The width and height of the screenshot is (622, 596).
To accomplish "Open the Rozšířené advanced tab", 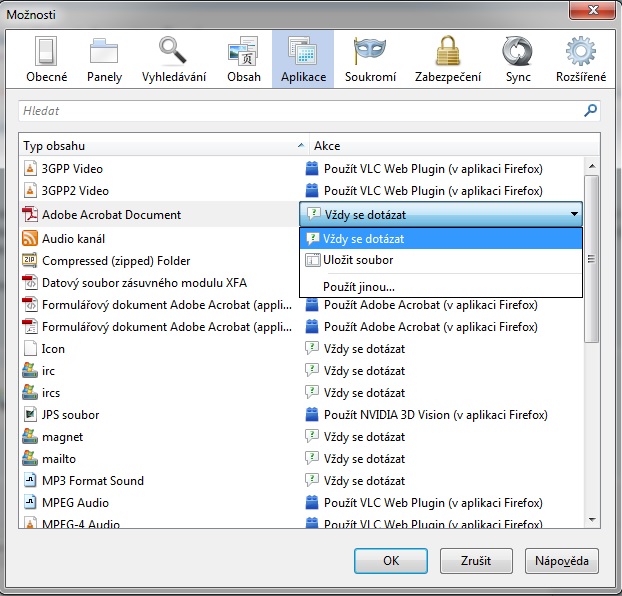I will (x=581, y=59).
